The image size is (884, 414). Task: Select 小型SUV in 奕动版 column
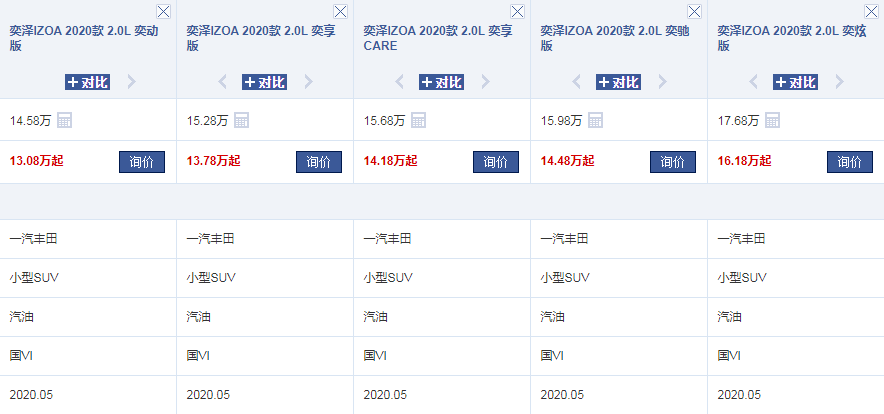[x=34, y=278]
